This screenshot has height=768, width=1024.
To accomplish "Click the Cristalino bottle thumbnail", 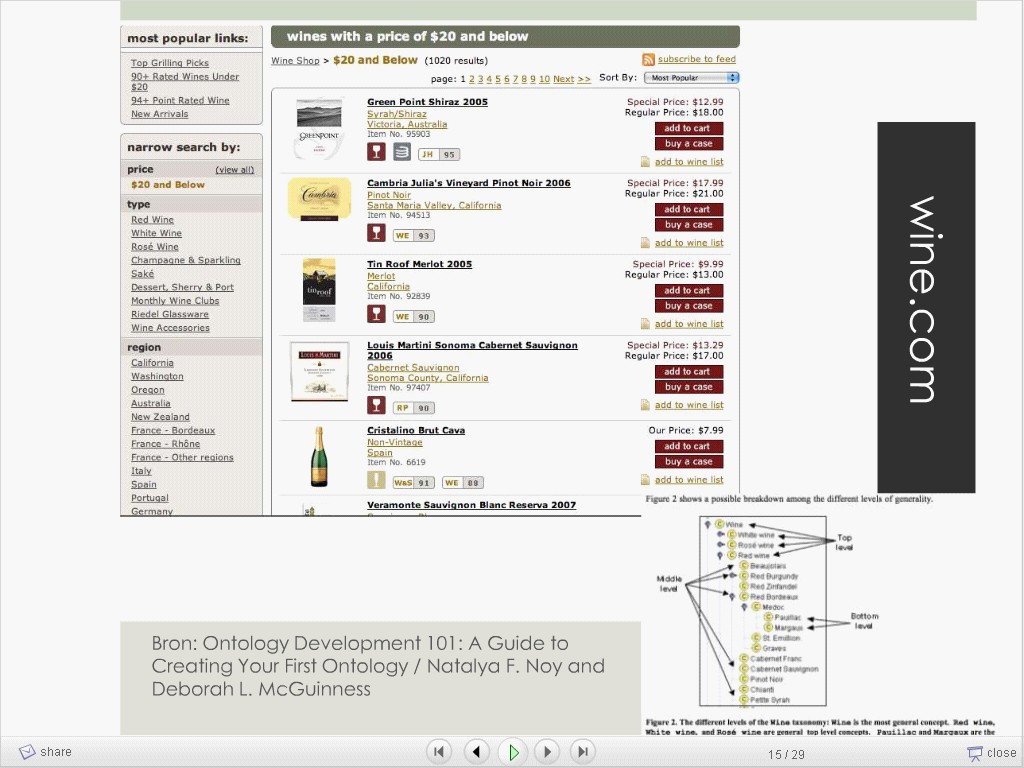I will tap(319, 456).
